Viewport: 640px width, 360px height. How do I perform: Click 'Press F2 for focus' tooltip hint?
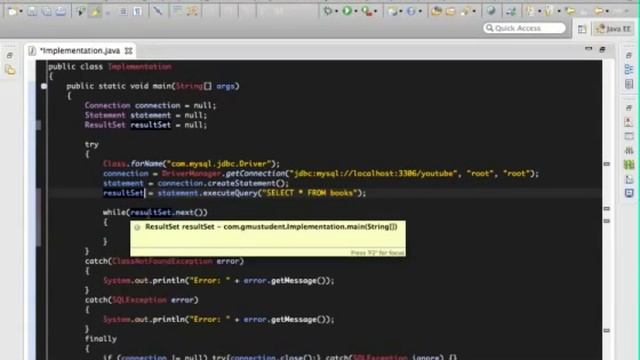pos(377,253)
